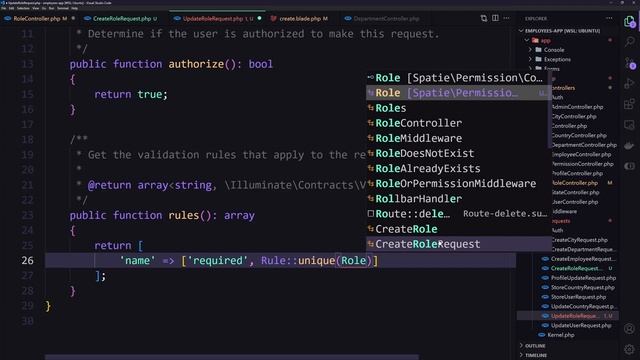This screenshot has width=640, height=360.
Task: Open the File menu
Action: click(x=4, y=8)
